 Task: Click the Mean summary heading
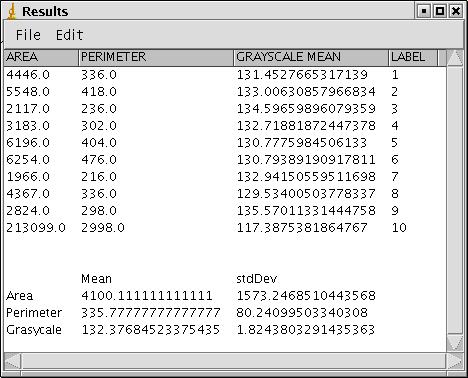coord(97,279)
